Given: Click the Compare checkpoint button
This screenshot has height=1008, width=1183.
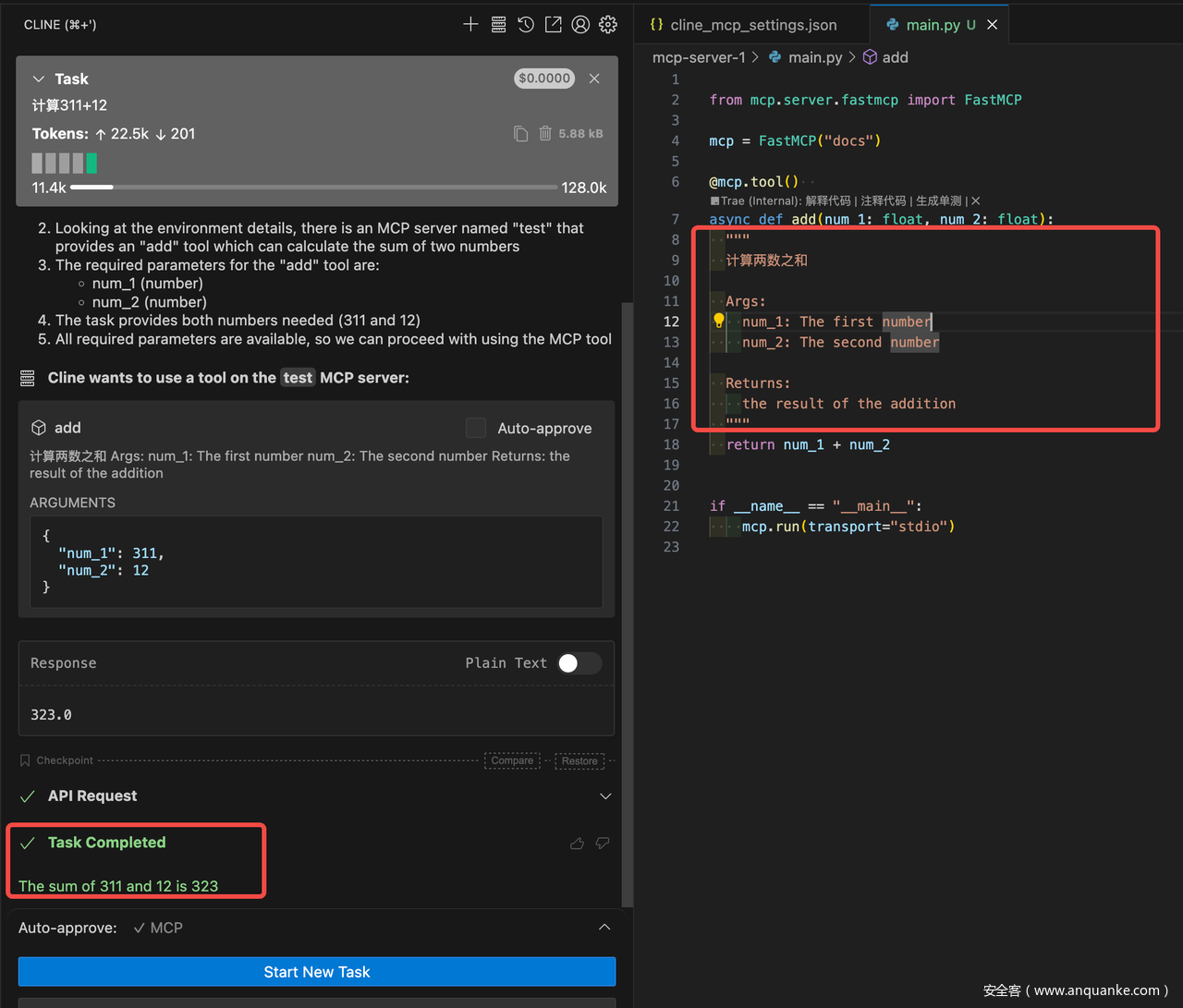Looking at the screenshot, I should tap(512, 761).
